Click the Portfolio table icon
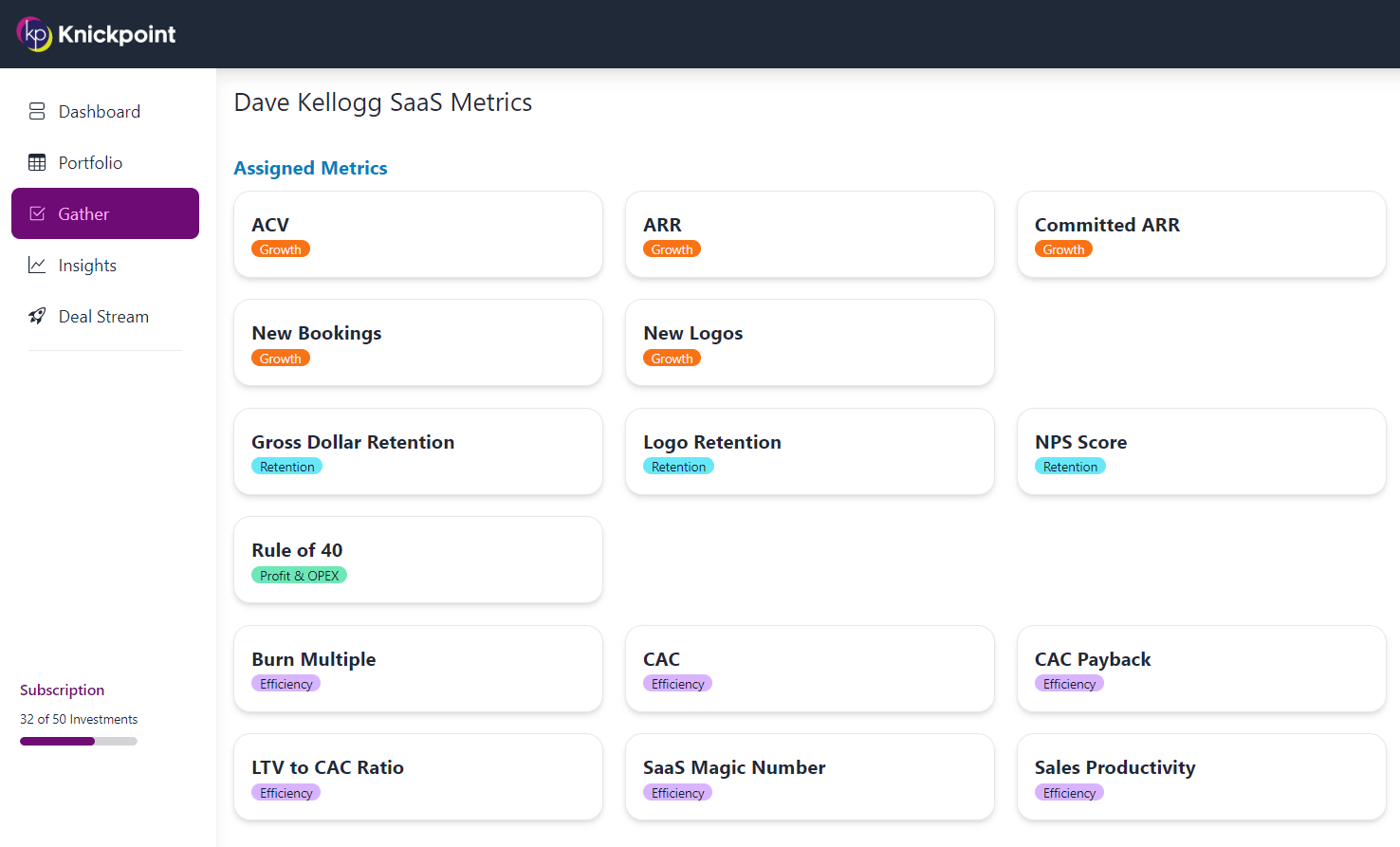 coord(37,162)
